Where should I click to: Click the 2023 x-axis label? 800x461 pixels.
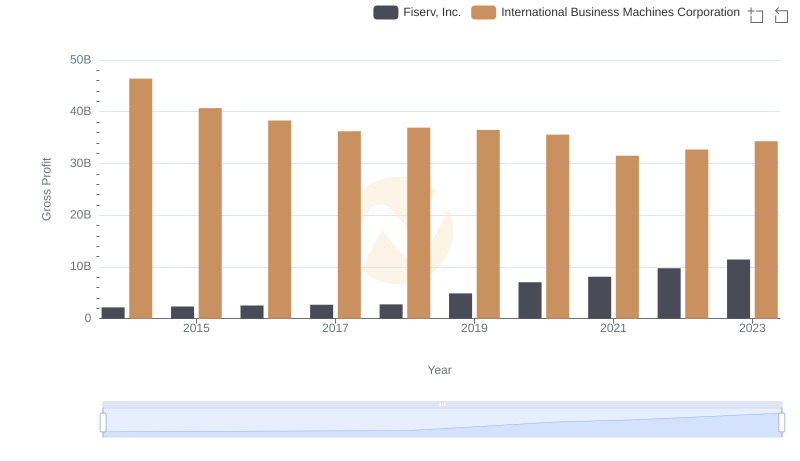753,328
